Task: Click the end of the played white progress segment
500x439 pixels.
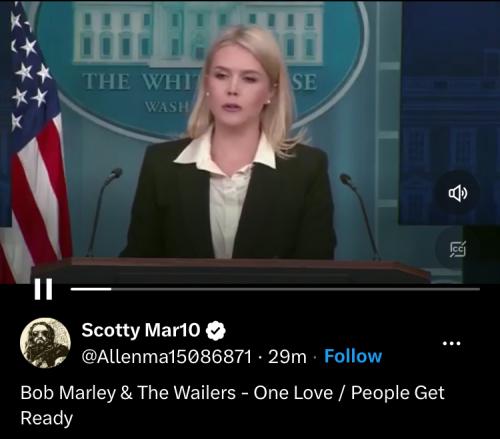Action: point(111,289)
